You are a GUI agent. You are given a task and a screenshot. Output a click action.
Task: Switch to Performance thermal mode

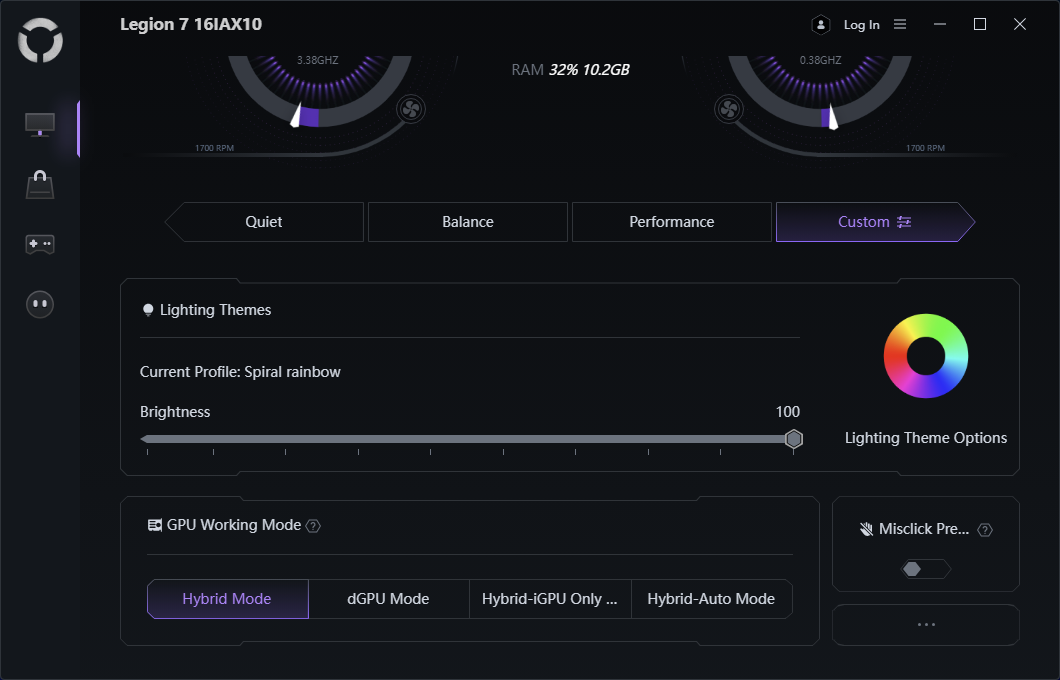672,222
